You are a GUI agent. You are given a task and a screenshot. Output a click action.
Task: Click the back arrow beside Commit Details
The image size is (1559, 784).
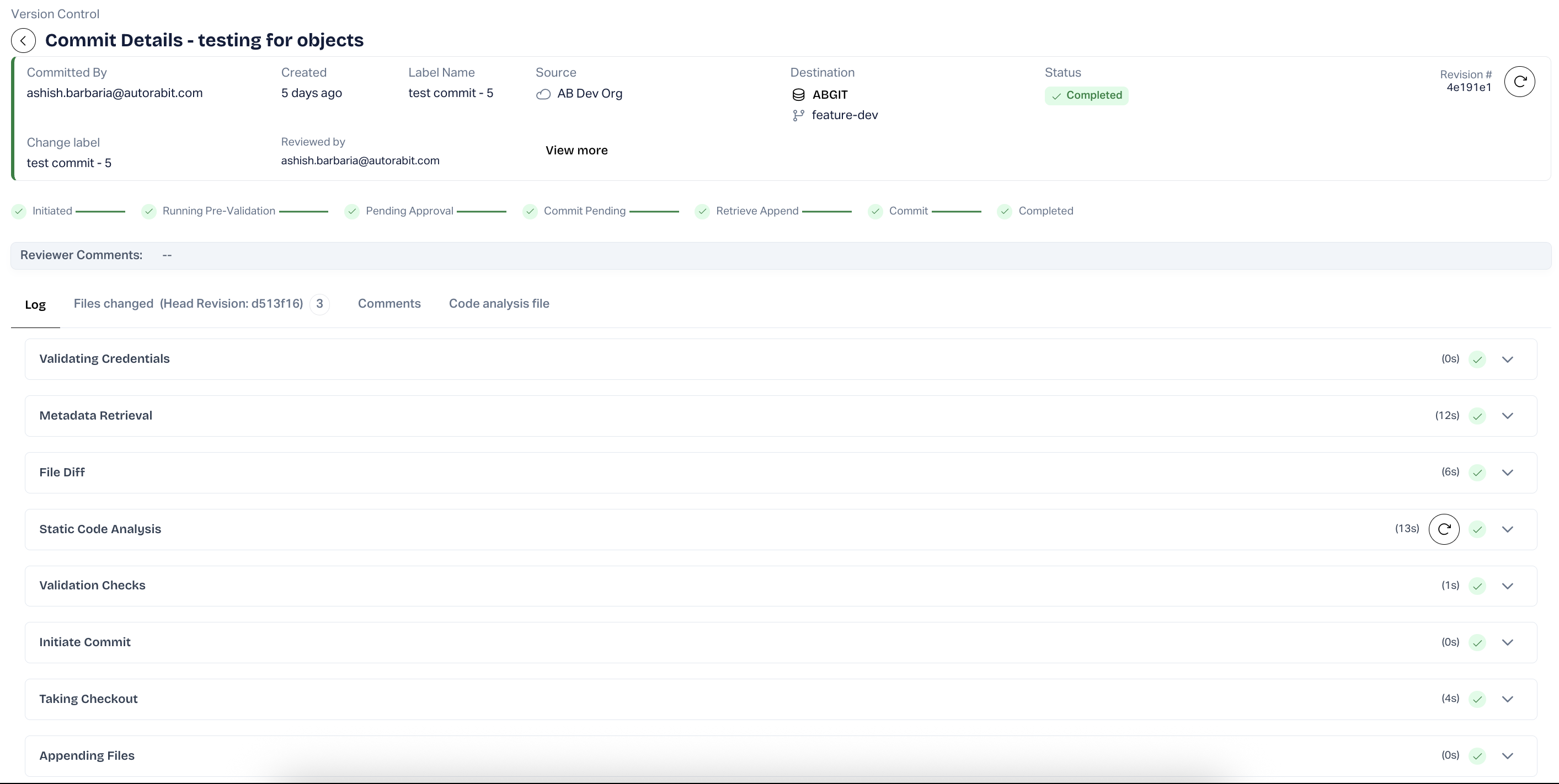click(x=23, y=41)
